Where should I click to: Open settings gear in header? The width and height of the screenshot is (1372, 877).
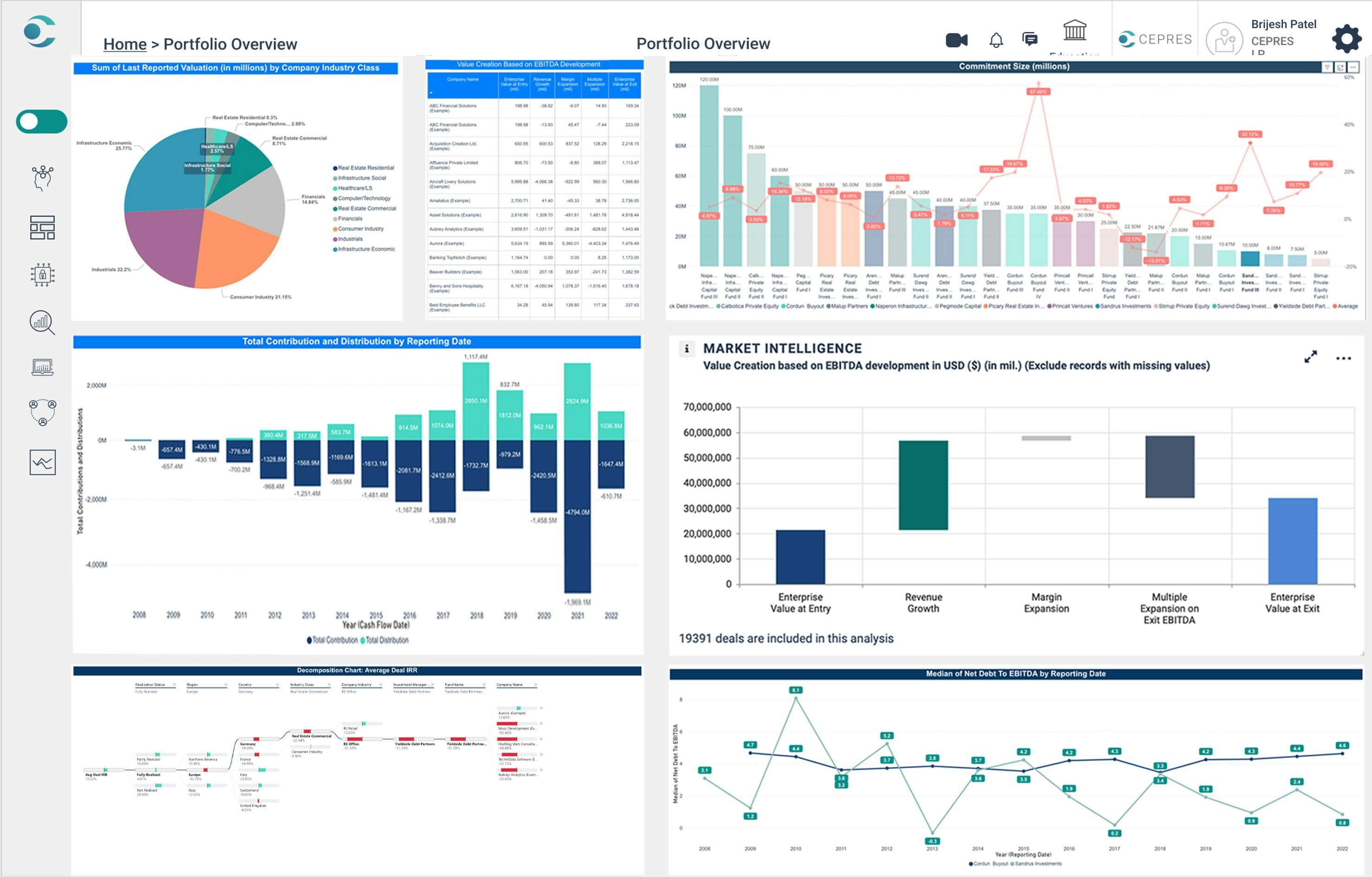click(1346, 39)
